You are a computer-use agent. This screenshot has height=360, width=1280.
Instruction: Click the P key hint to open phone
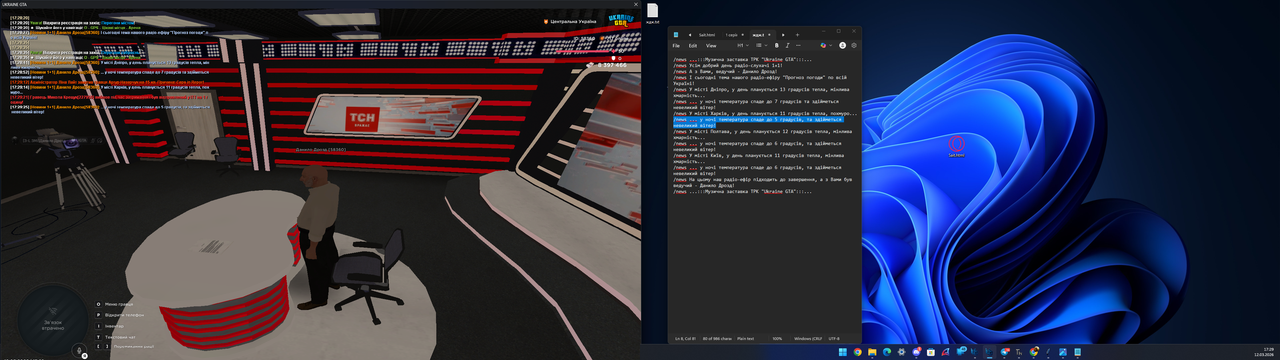[97, 314]
